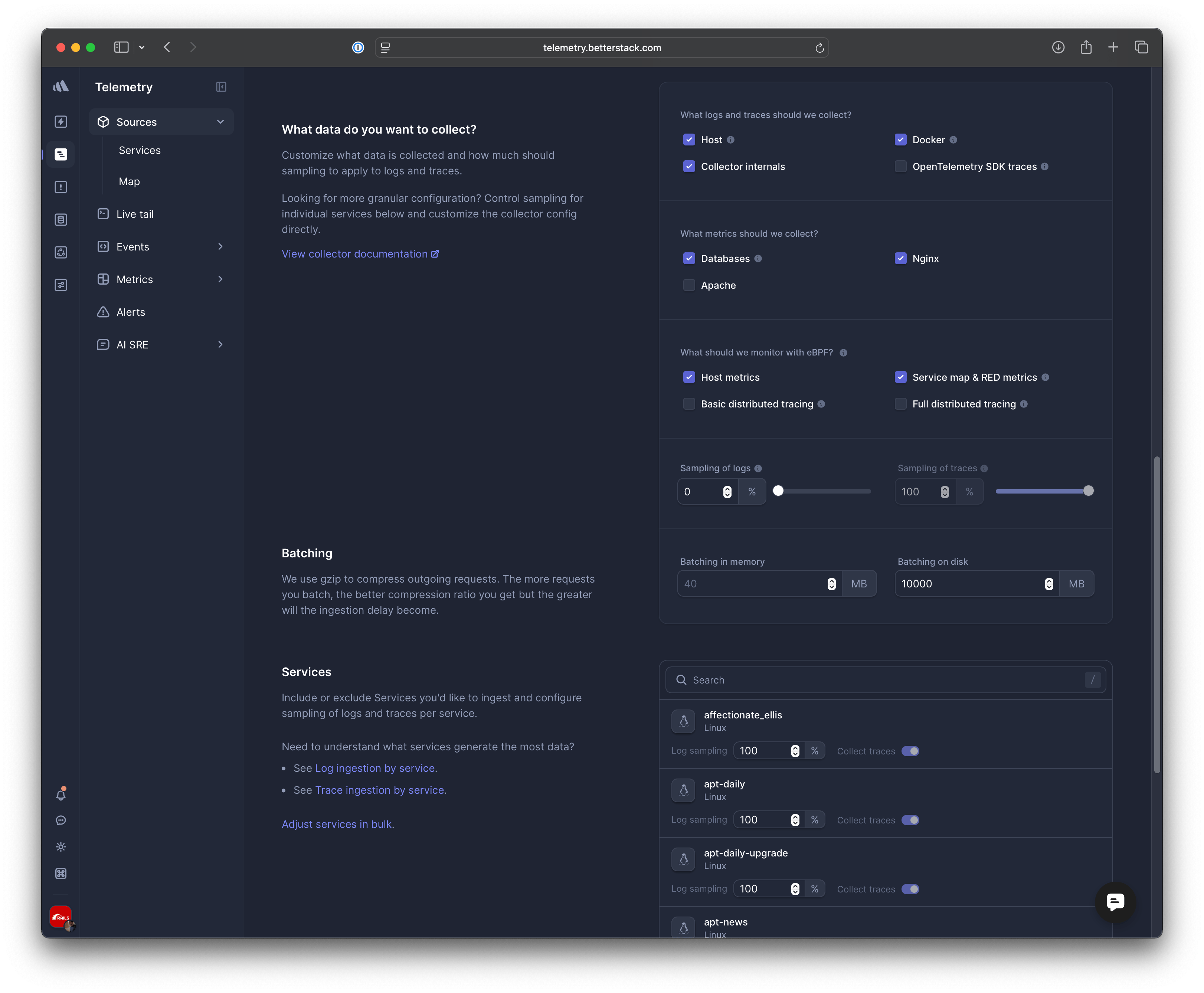Collapse the Sources section chevron
The height and width of the screenshot is (993, 1204).
coord(220,122)
